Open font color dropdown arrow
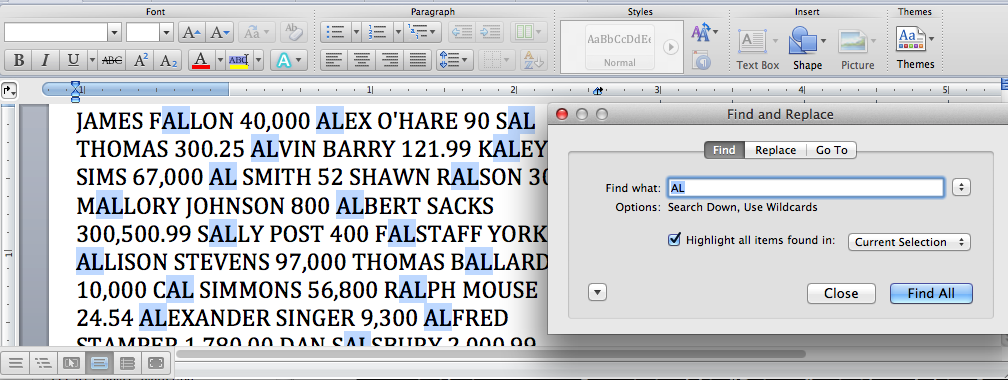Image resolution: width=1008 pixels, height=380 pixels. coord(220,61)
